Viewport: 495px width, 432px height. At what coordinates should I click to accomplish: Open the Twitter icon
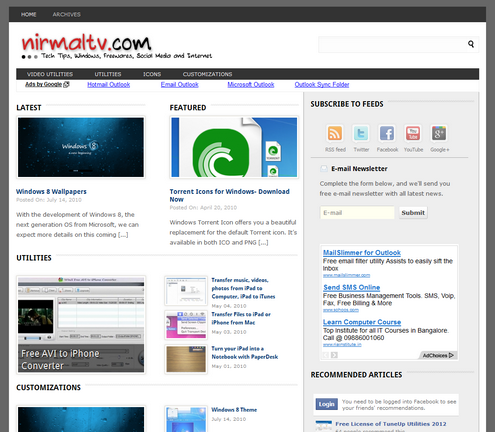[361, 134]
